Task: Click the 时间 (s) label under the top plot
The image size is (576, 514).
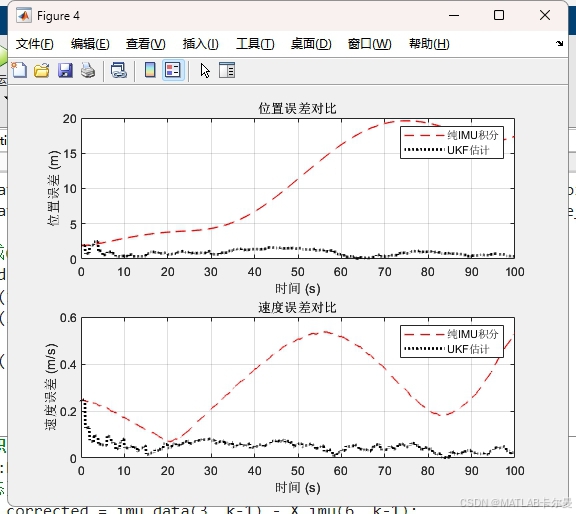Action: coord(298,289)
